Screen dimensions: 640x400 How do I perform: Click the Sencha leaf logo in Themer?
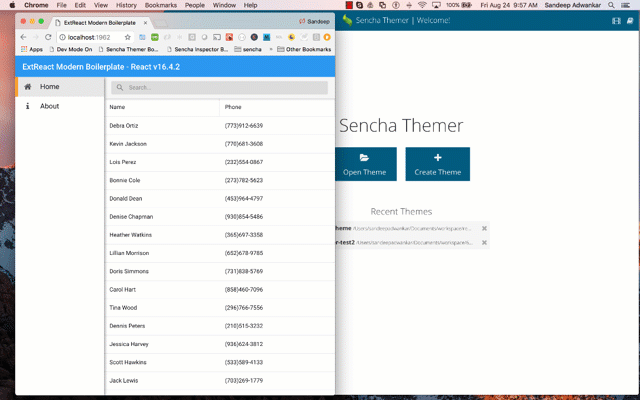tap(347, 20)
